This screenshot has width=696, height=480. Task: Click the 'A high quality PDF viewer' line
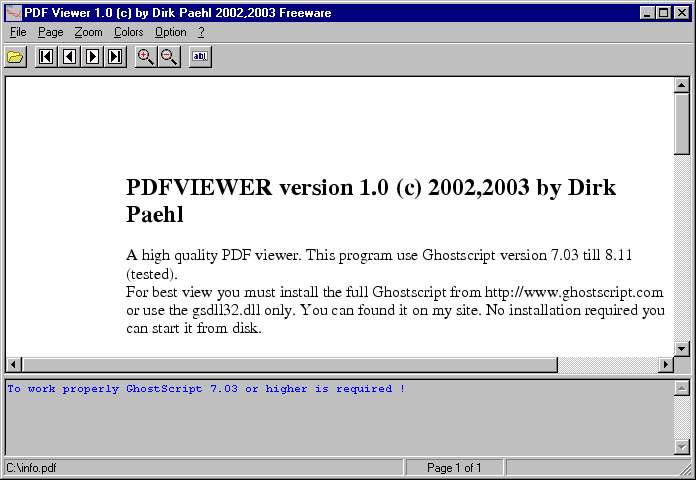pyautogui.click(x=379, y=255)
